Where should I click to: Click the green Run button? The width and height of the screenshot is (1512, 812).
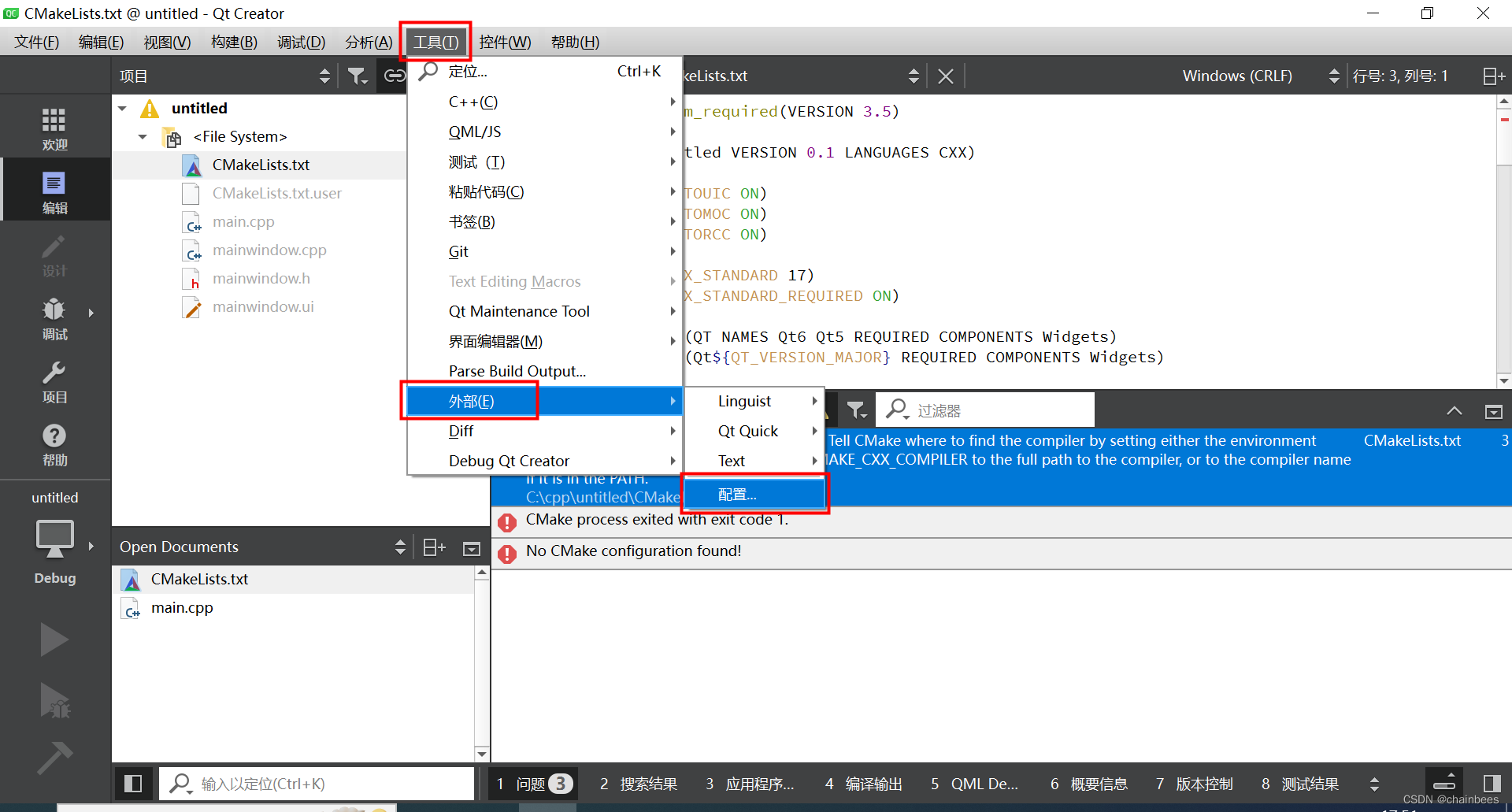pos(54,640)
